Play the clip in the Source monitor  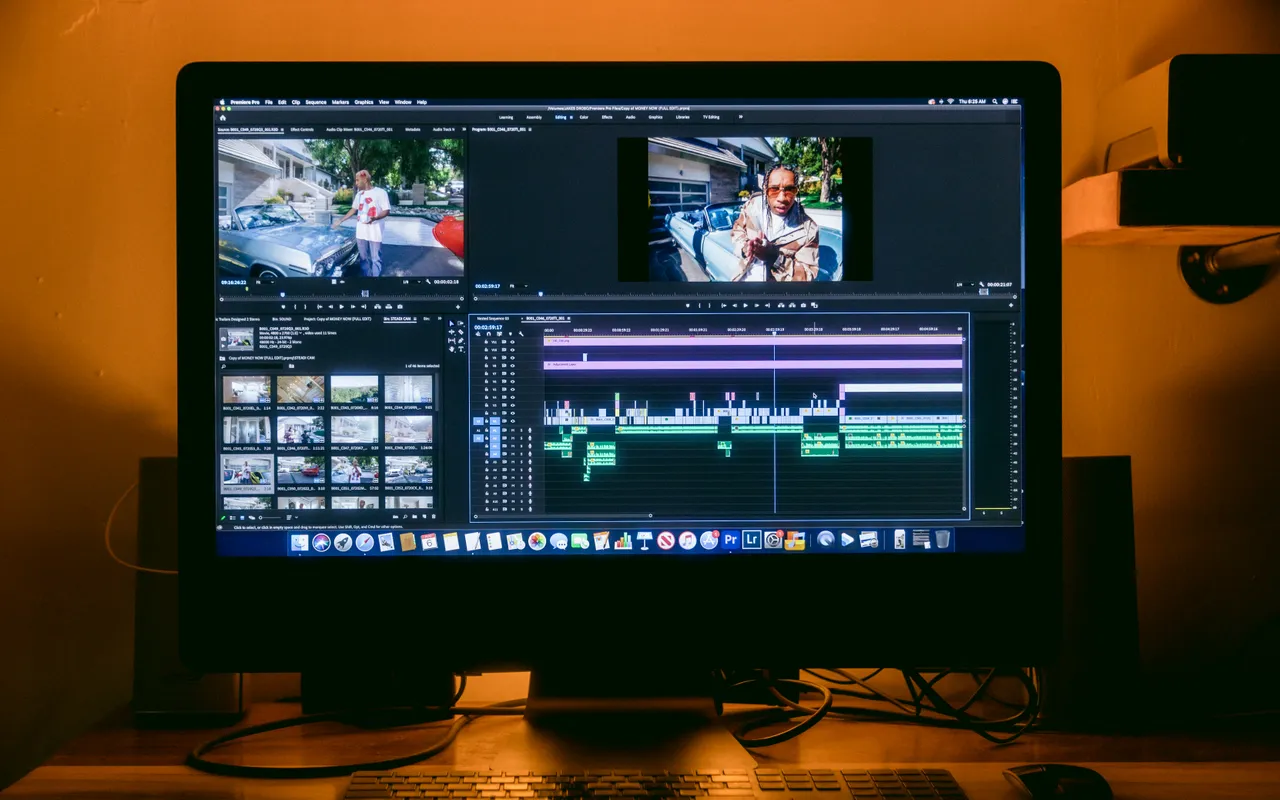click(x=341, y=307)
